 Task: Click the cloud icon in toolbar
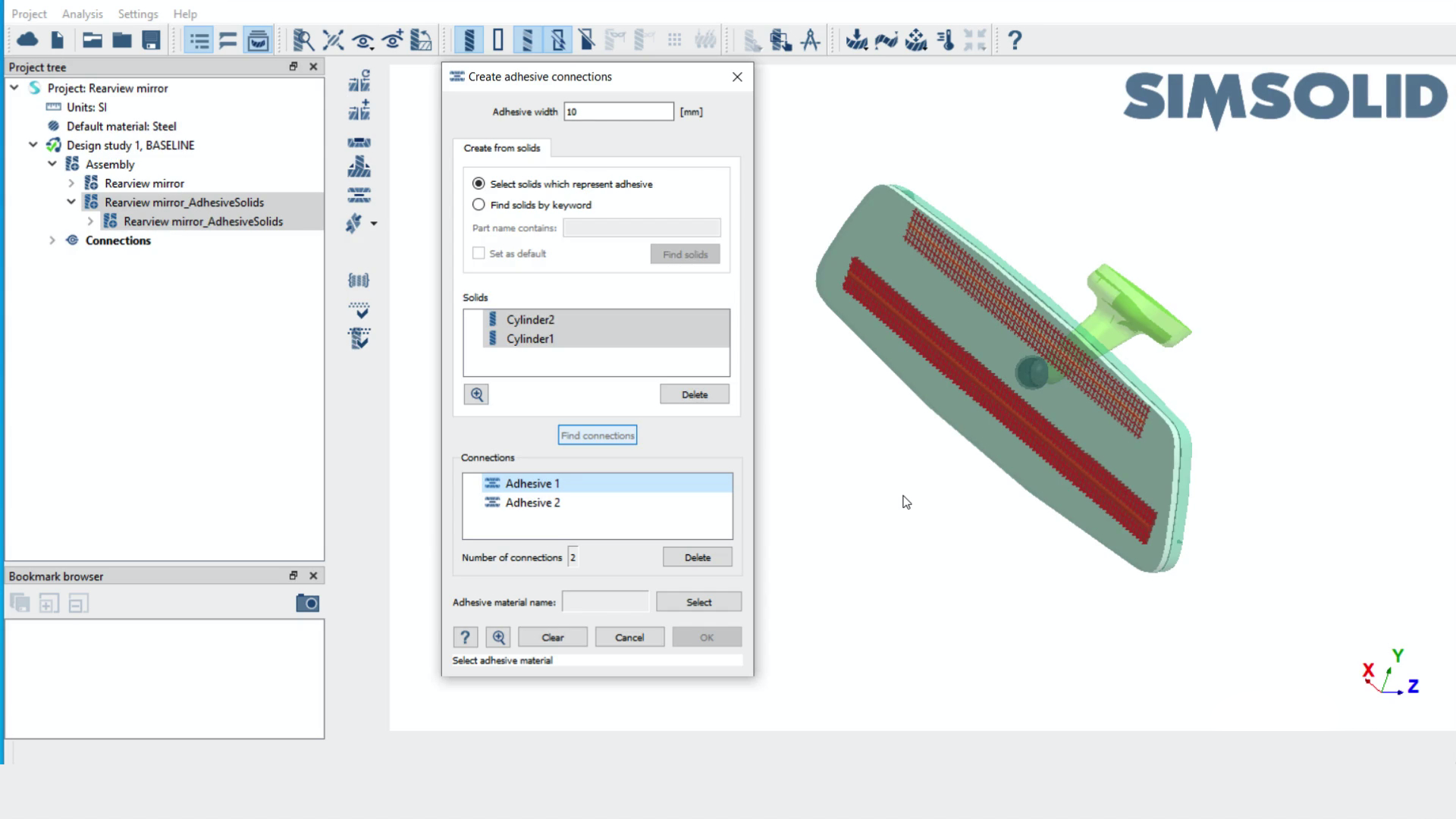pos(27,39)
